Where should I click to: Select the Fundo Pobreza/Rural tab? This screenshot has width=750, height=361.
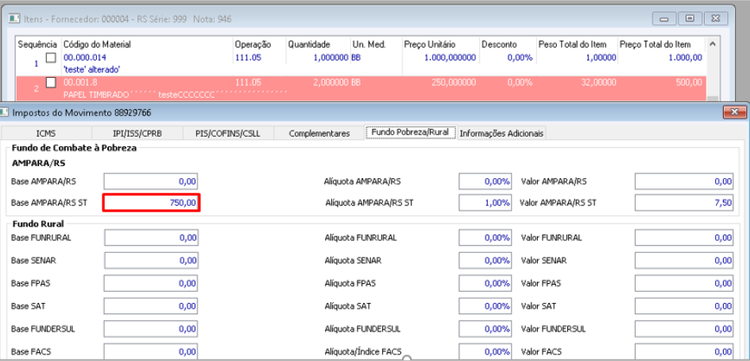pos(410,132)
